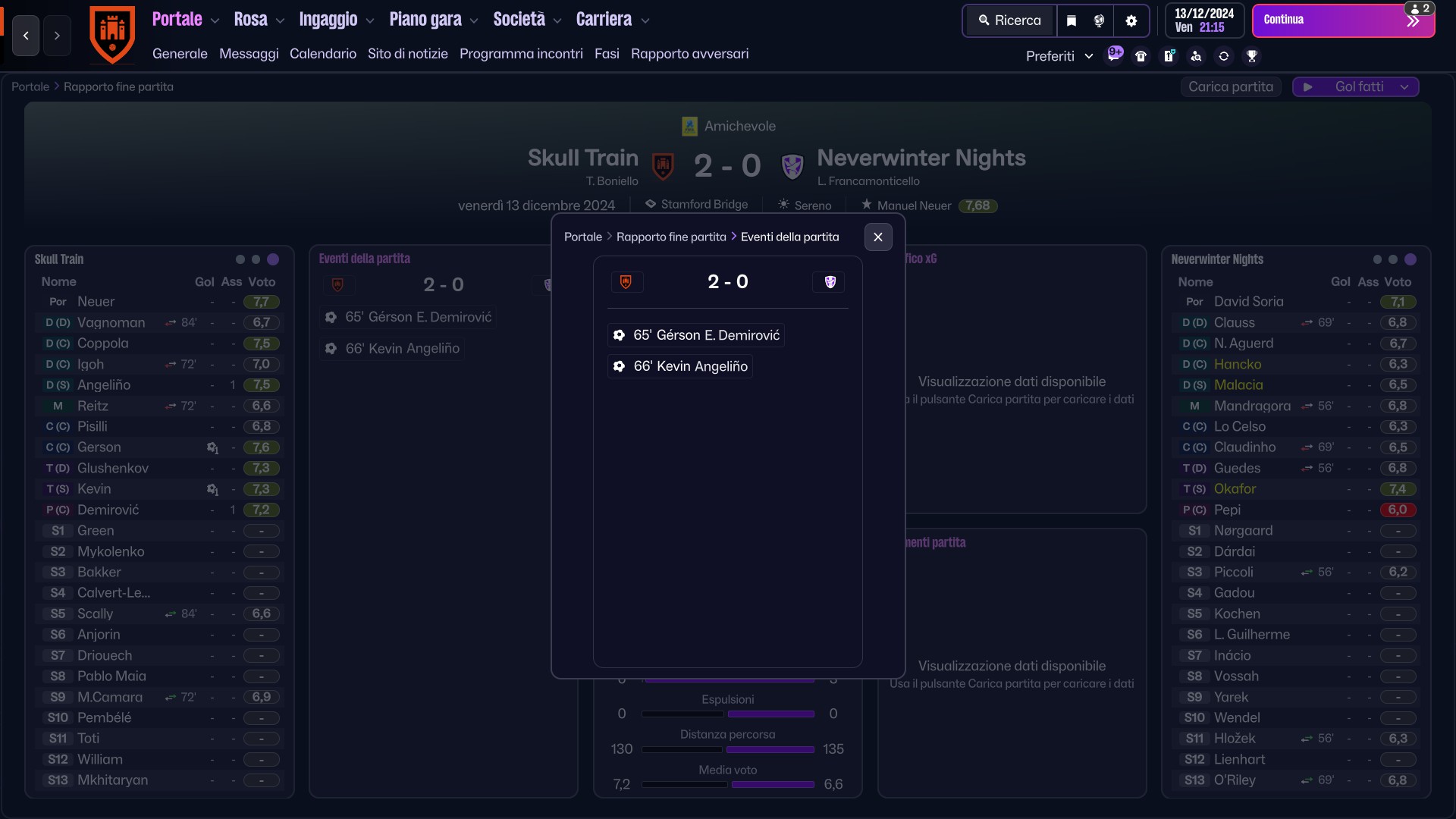Open the Calendario tab

323,54
